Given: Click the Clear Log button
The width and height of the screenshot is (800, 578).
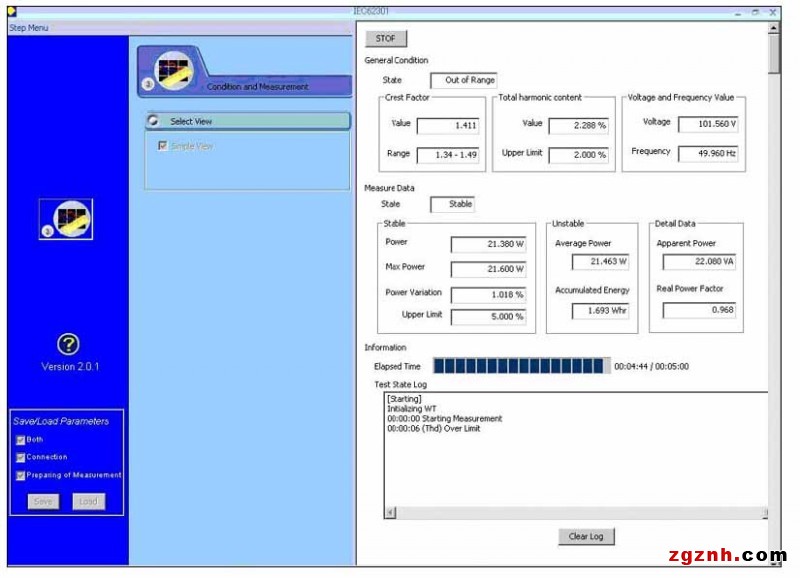Looking at the screenshot, I should coord(586,536).
